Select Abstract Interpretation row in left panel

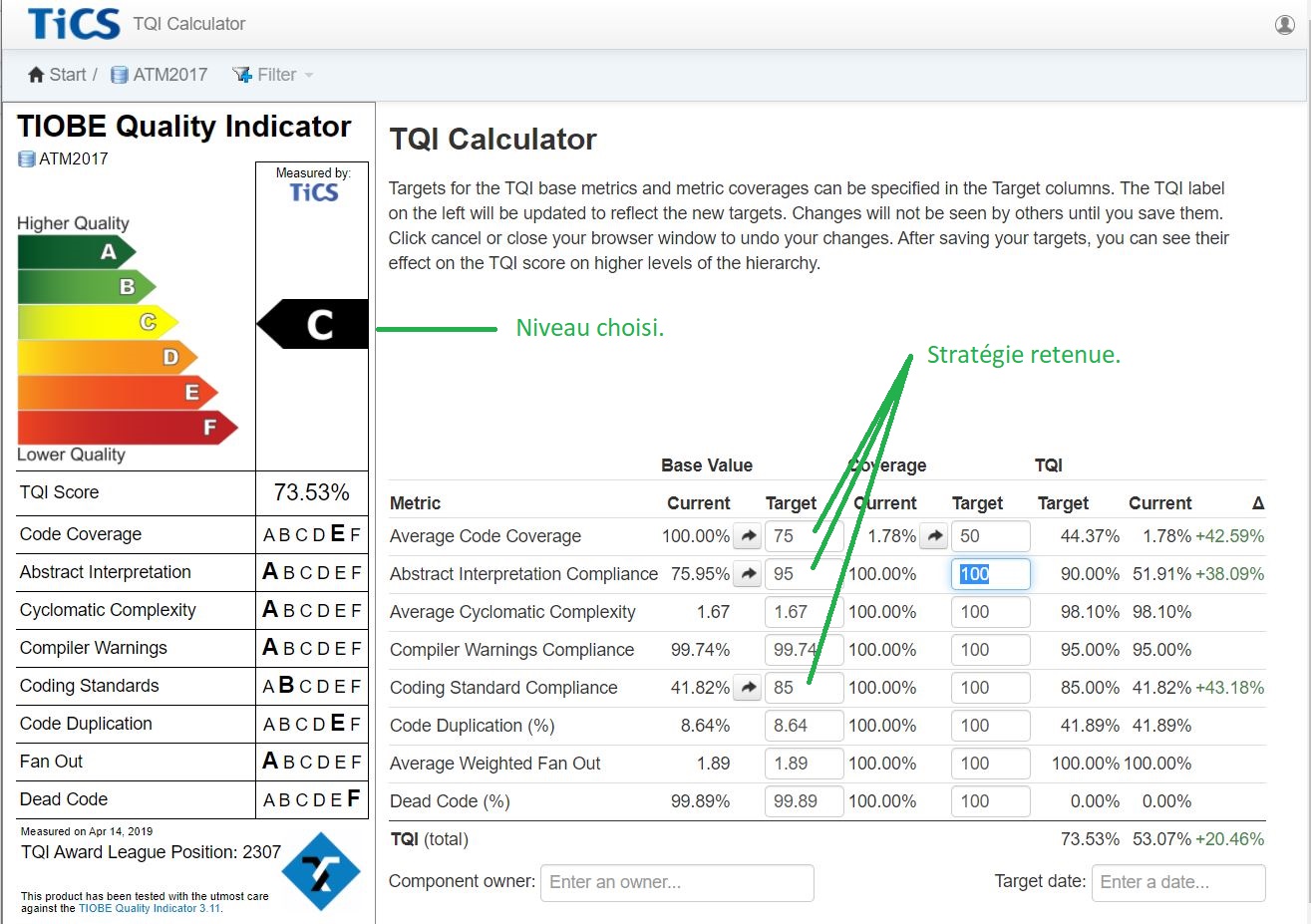click(191, 572)
